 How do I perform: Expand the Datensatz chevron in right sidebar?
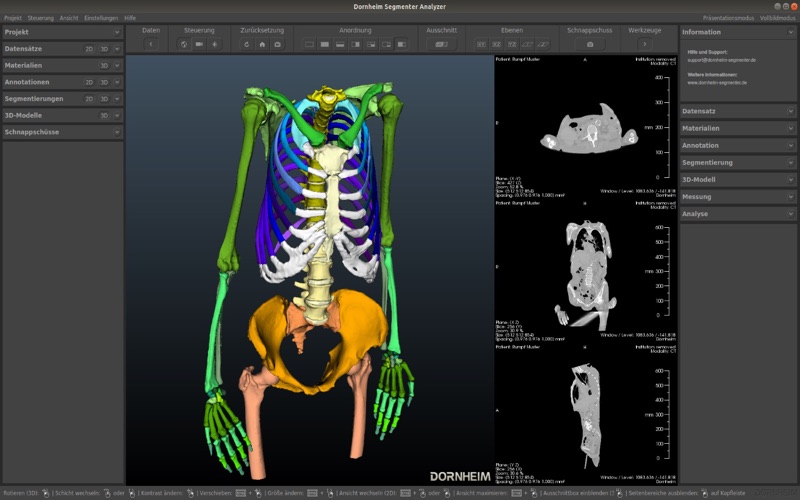[791, 111]
